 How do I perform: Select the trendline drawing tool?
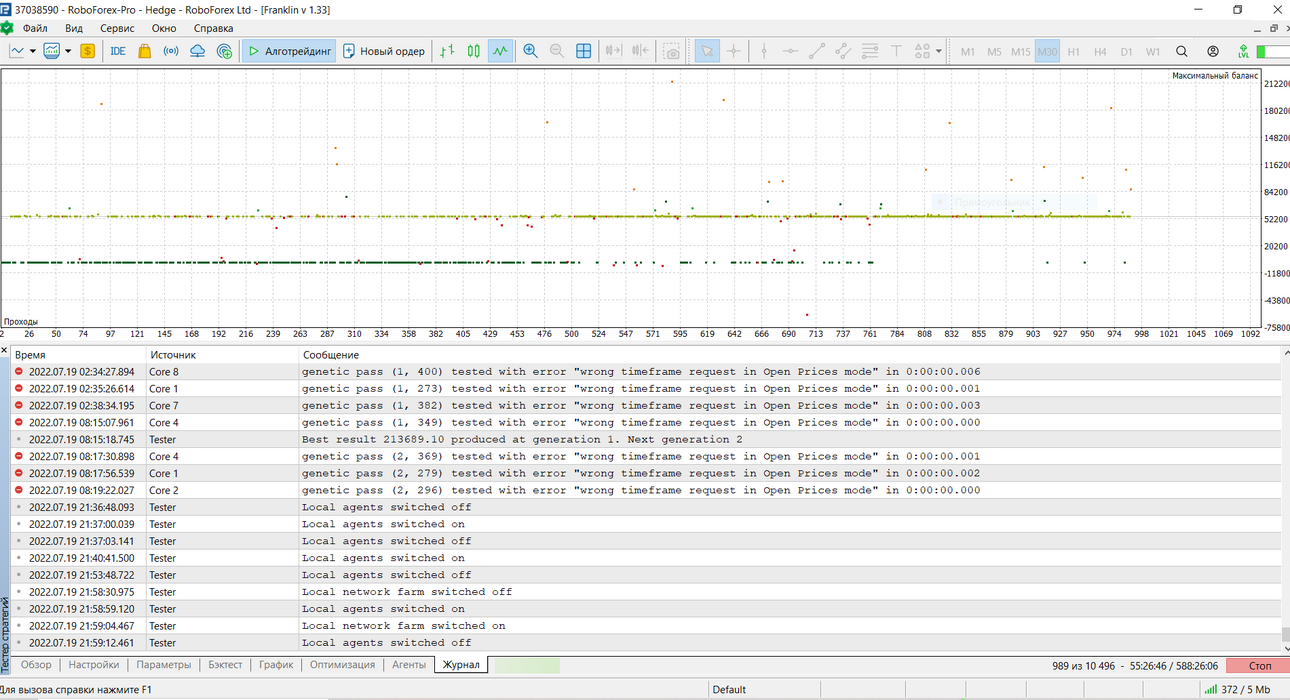coord(817,51)
